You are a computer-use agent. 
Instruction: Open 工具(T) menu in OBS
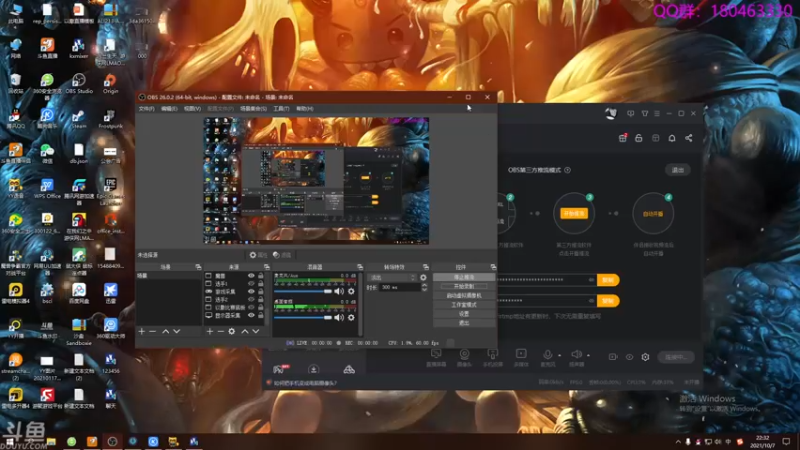click(x=281, y=109)
